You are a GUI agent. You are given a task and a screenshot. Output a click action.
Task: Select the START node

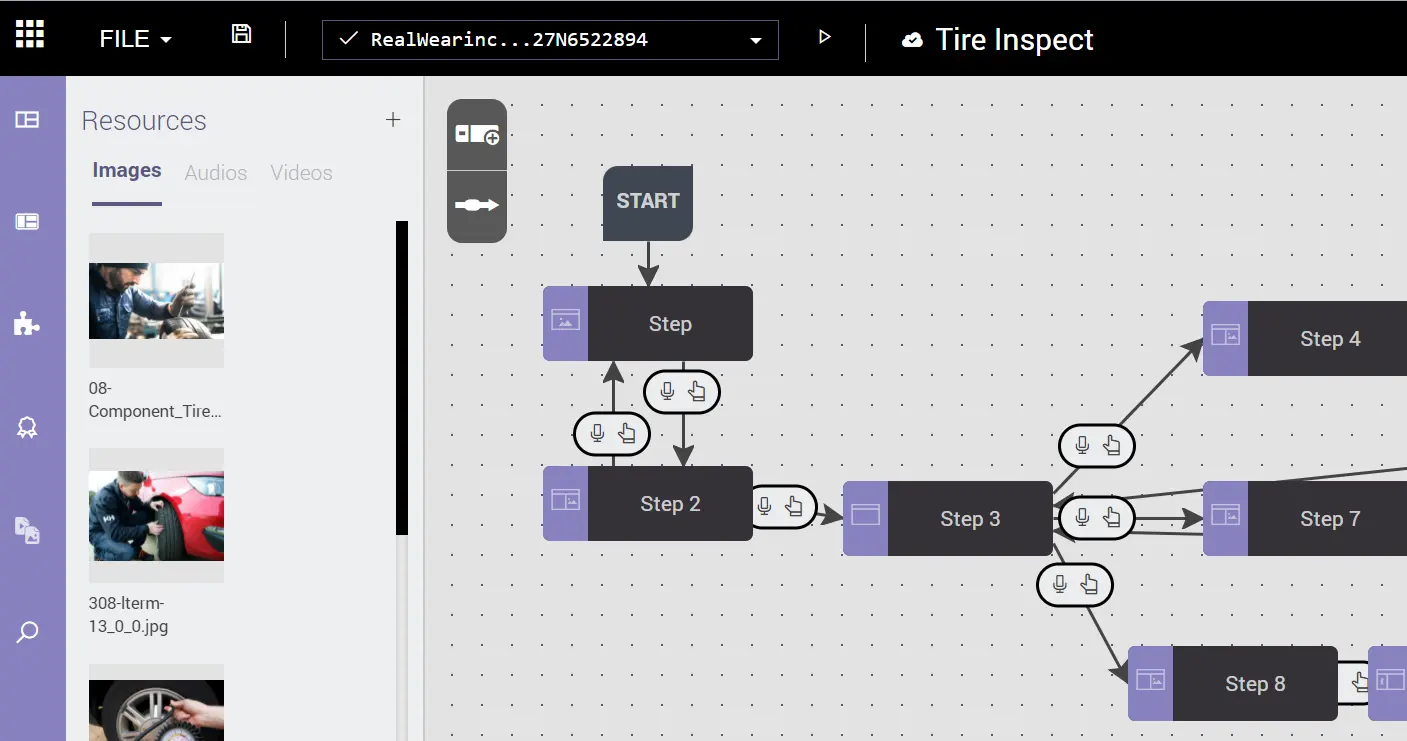648,203
